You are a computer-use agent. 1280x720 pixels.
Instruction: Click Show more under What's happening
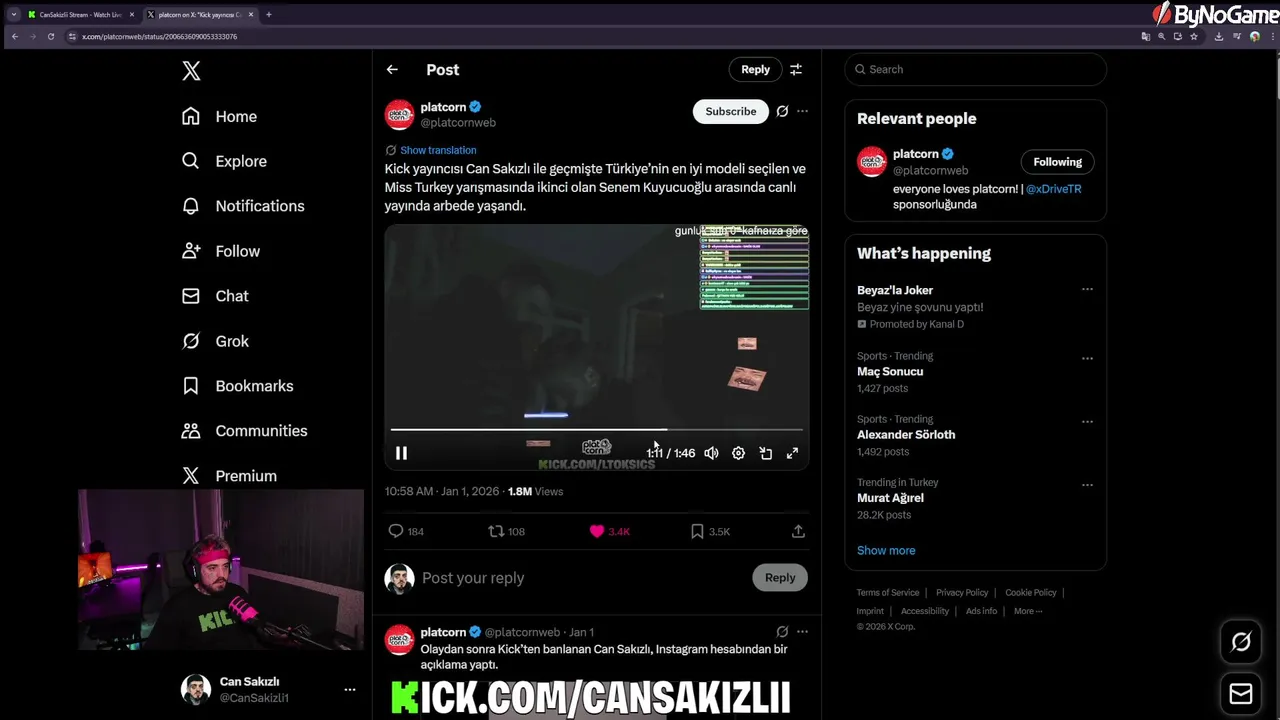[886, 550]
